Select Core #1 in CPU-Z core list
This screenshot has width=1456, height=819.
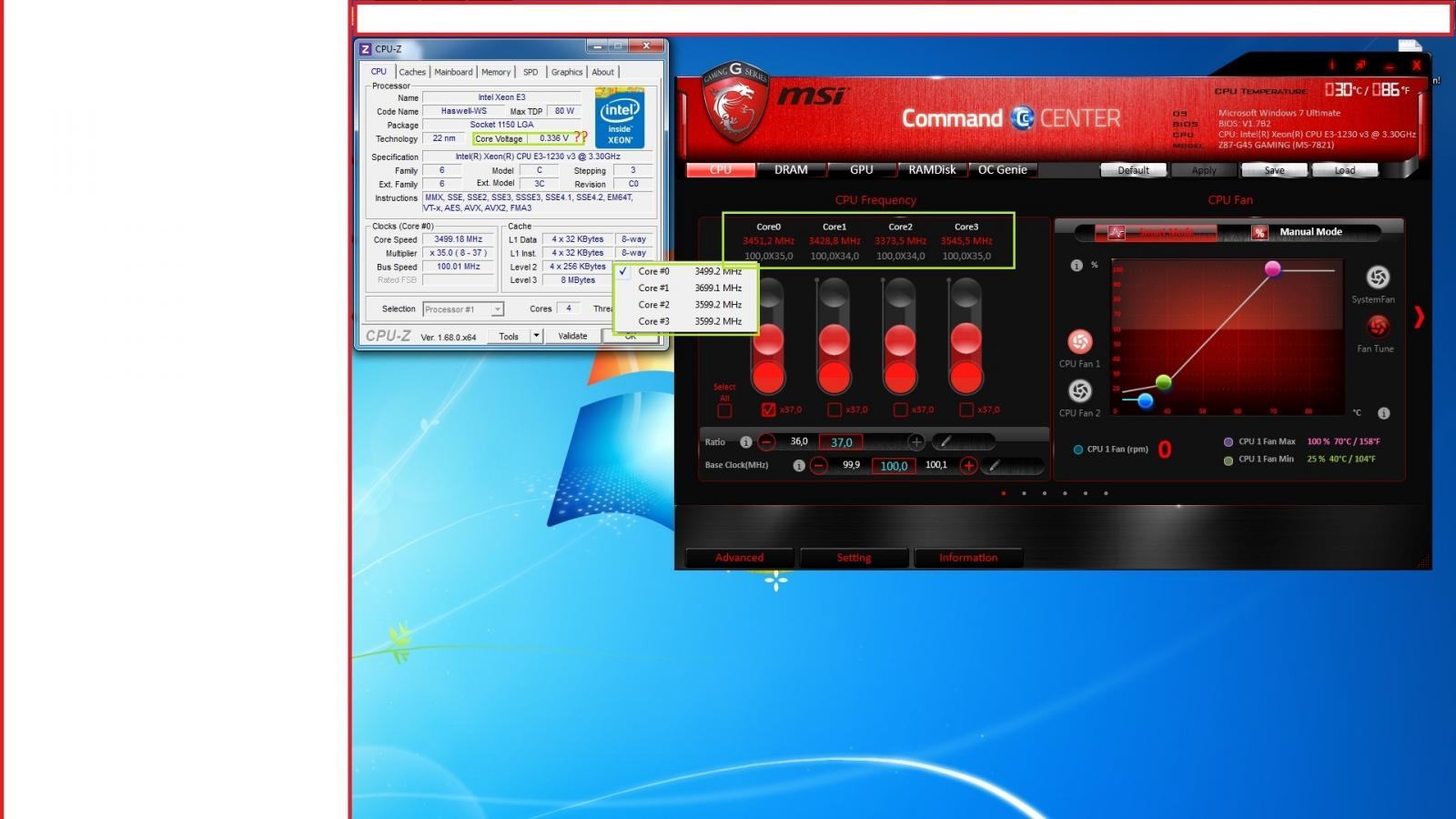point(688,288)
